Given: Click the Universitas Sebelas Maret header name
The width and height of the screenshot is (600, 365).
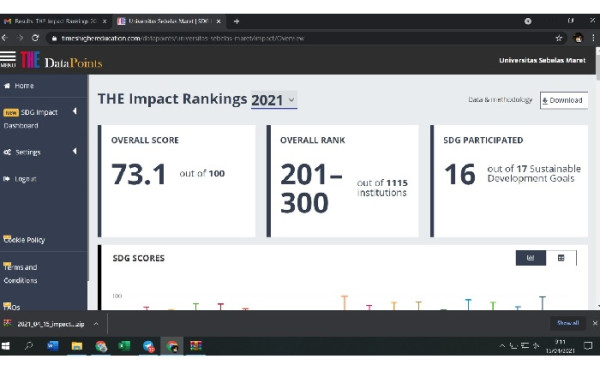Looking at the screenshot, I should [542, 60].
